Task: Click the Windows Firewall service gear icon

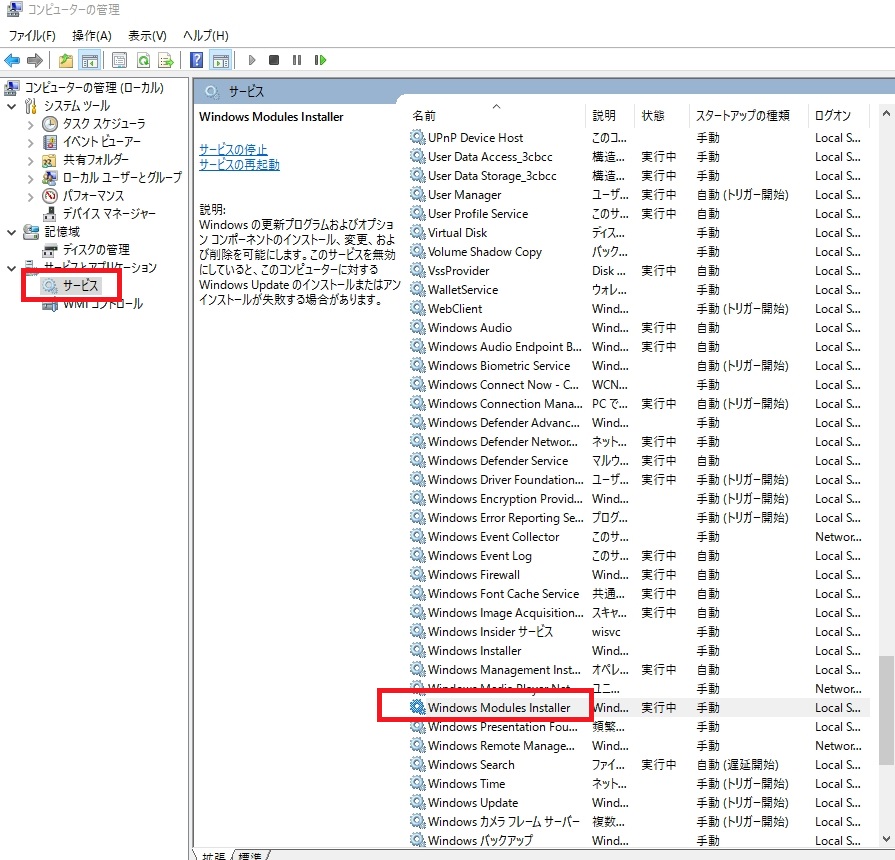Action: point(418,574)
